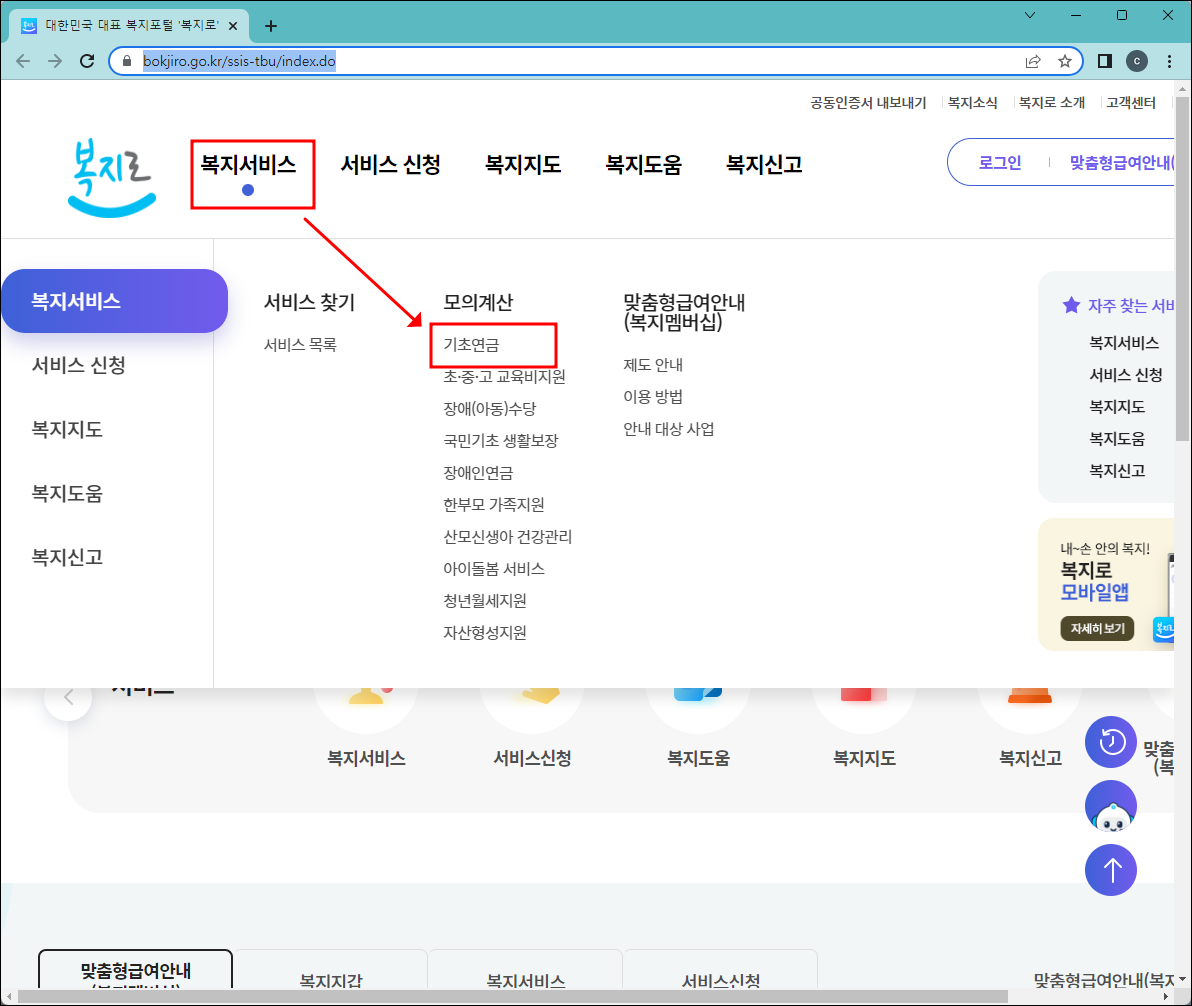
Task: Click the 로그인 button
Action: click(999, 162)
